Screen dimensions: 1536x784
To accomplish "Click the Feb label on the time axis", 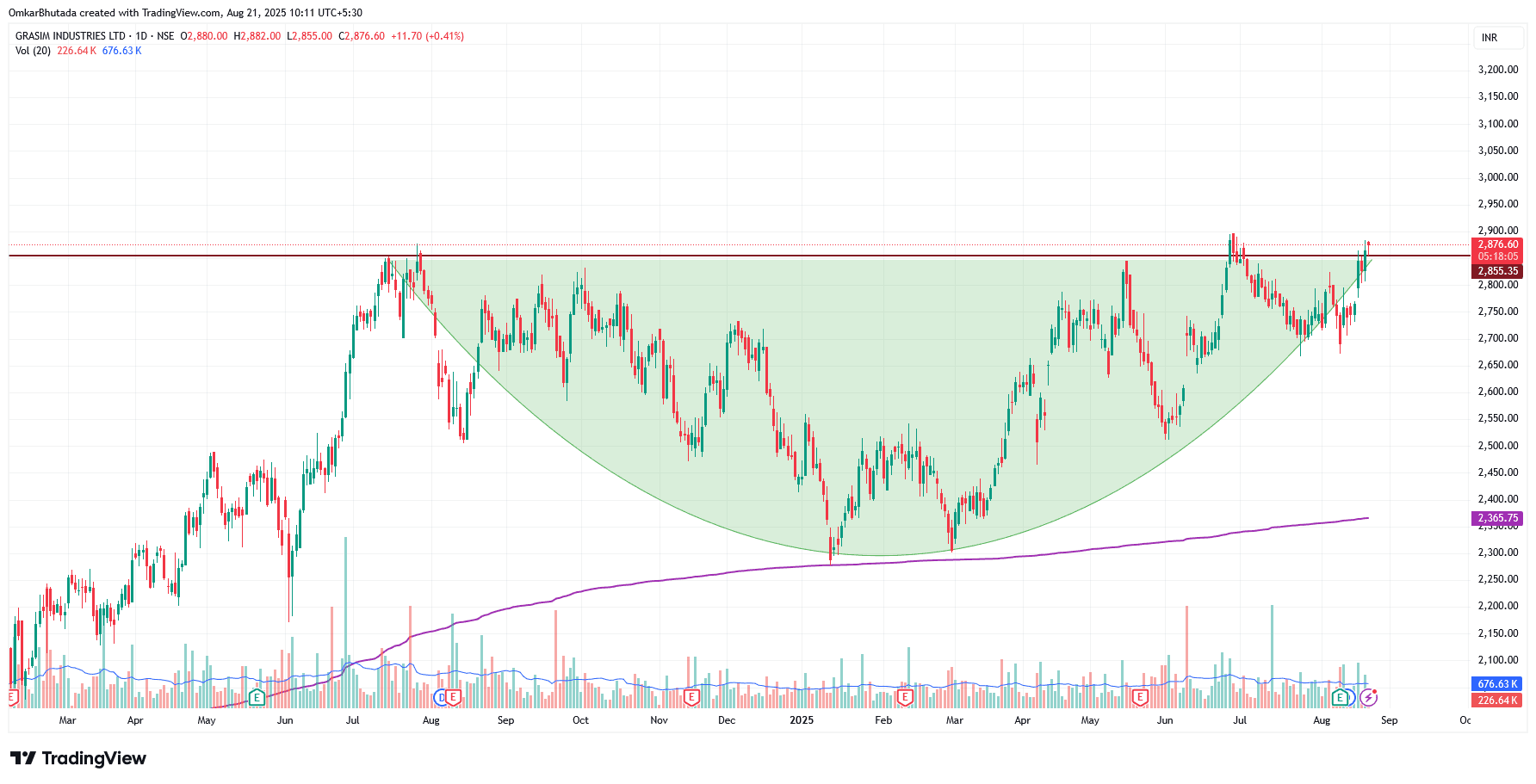I will (883, 720).
